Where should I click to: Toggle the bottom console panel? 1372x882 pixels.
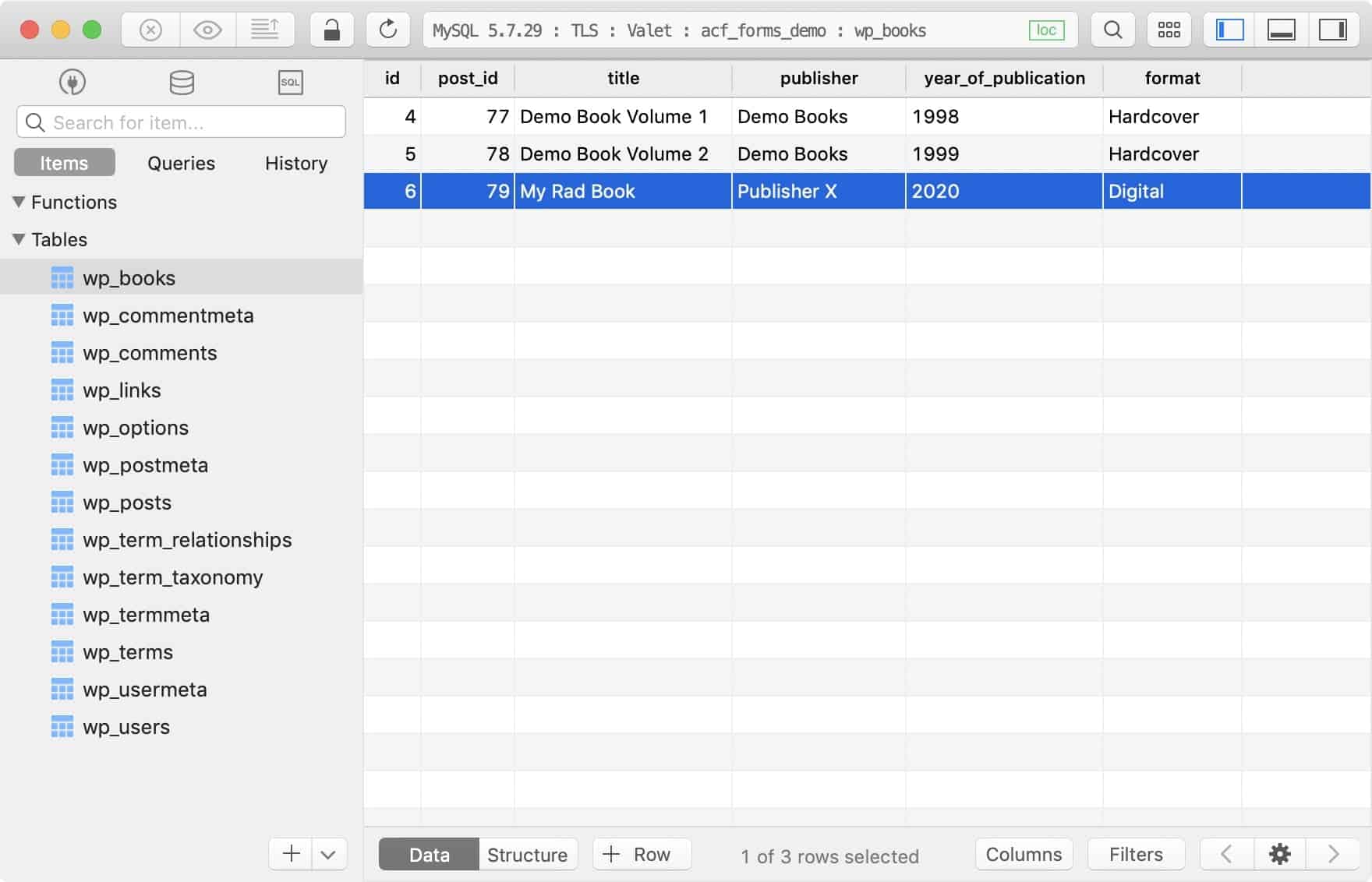(x=1281, y=30)
